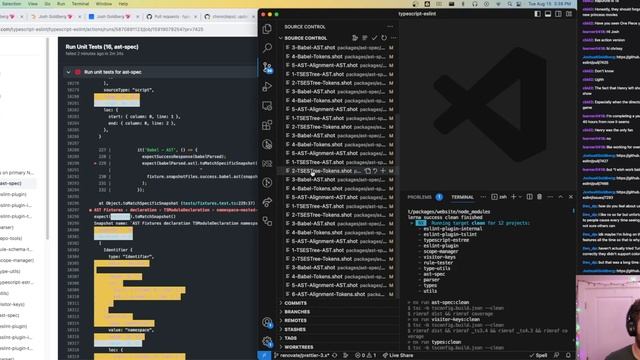This screenshot has width=640, height=360.
Task: Toggle the primary side bar from the title bar
Action: pyautogui.click(x=538, y=14)
